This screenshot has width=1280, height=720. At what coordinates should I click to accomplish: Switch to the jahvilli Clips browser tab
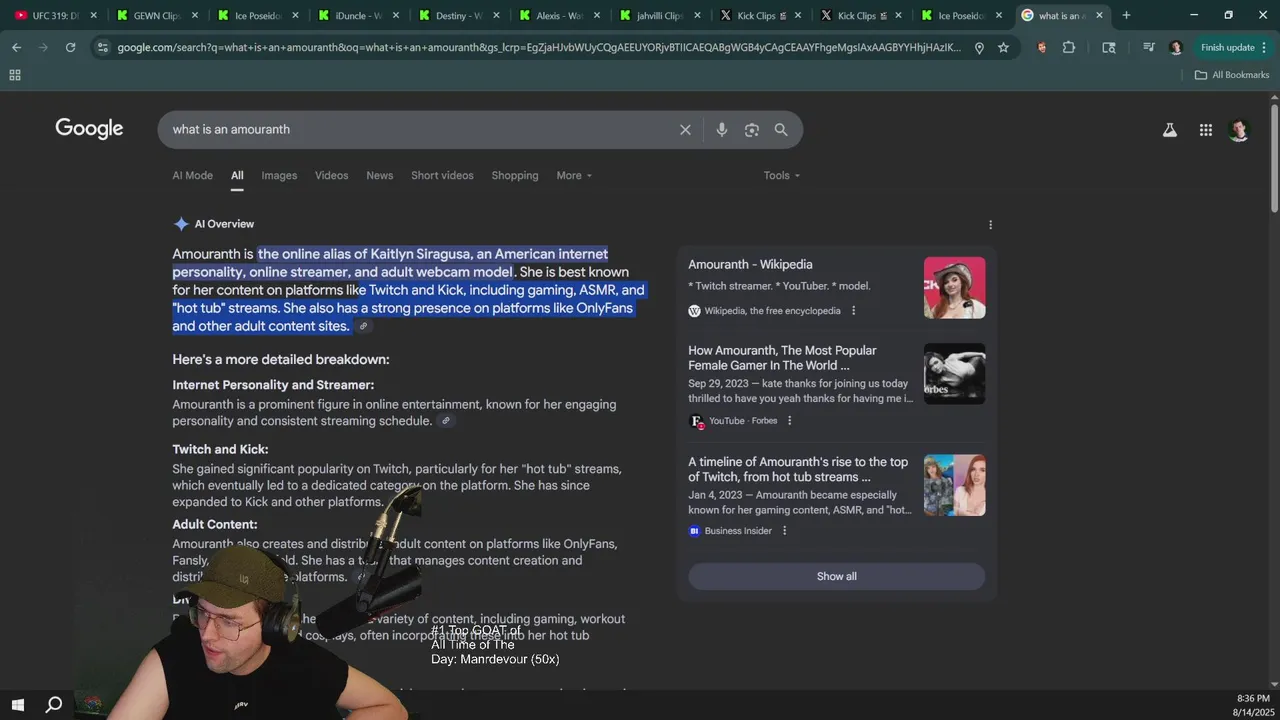click(x=659, y=16)
